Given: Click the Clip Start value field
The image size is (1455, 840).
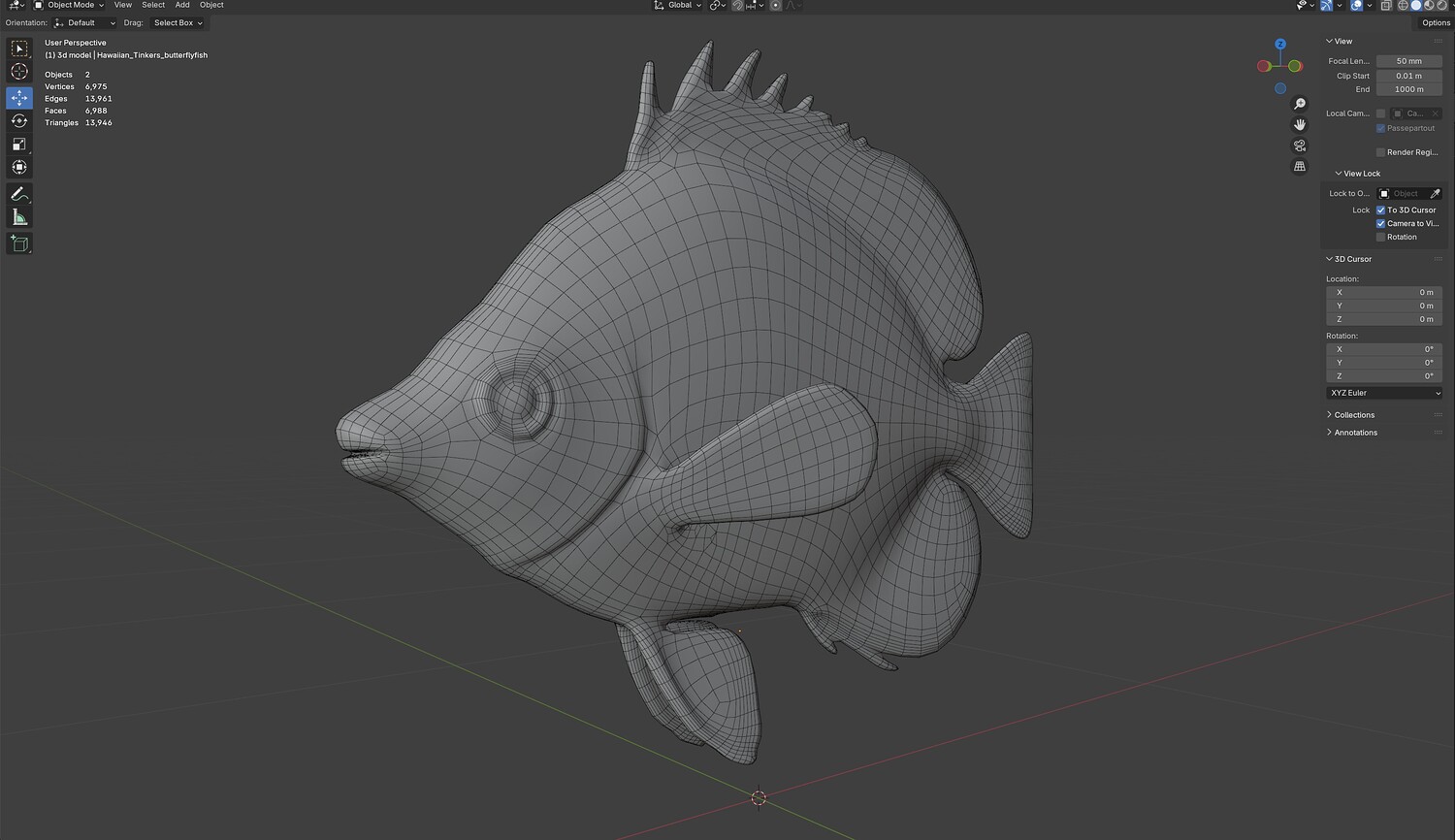Looking at the screenshot, I should (x=1409, y=76).
